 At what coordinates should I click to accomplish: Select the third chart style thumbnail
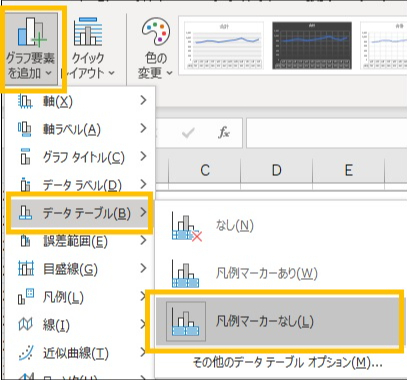(384, 45)
